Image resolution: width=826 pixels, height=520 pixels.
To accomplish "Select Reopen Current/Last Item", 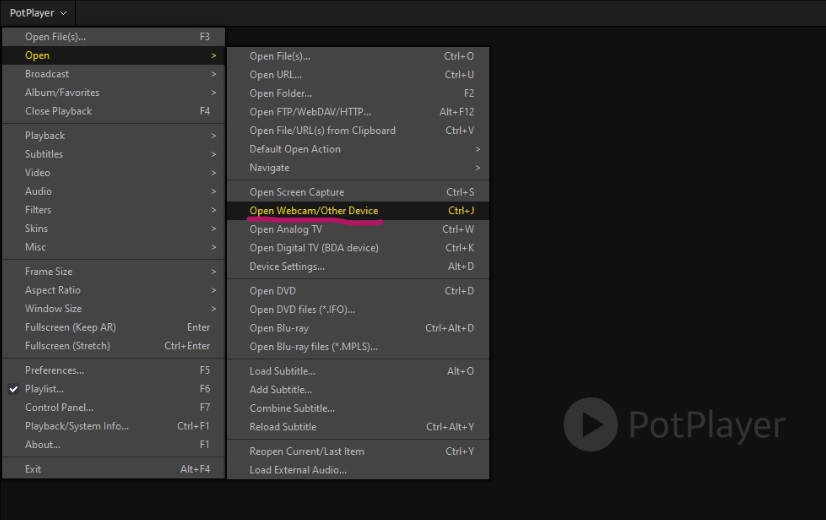I will tap(307, 452).
